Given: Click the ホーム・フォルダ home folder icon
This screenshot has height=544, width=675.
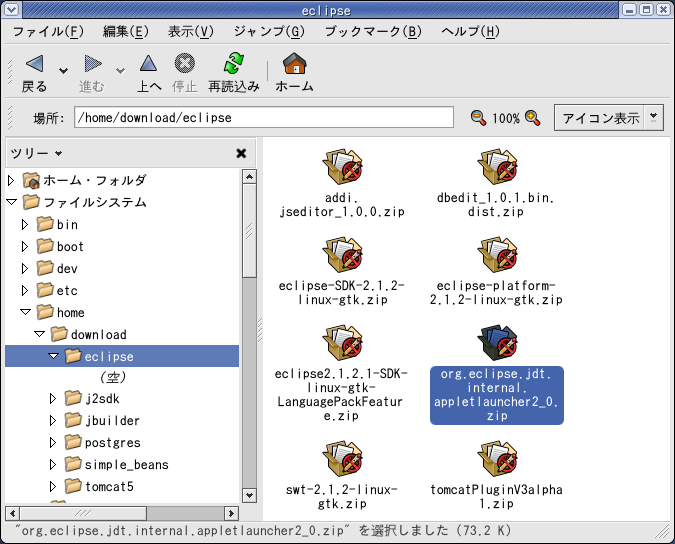Looking at the screenshot, I should coord(31,180).
